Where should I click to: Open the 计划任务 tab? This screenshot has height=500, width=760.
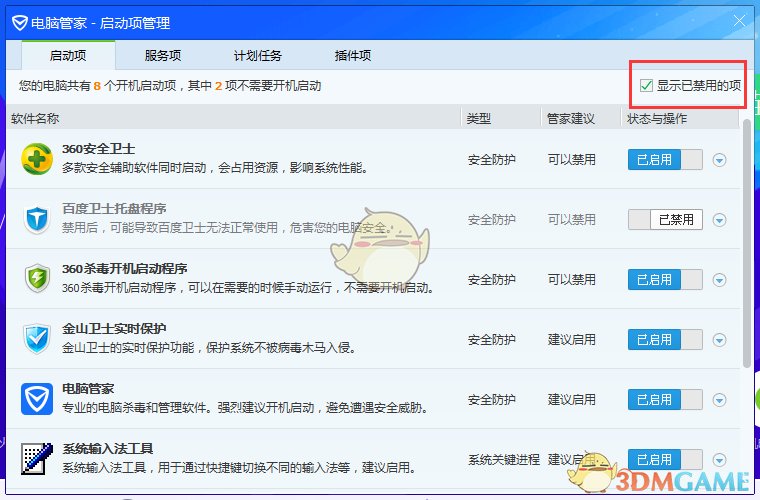[258, 55]
